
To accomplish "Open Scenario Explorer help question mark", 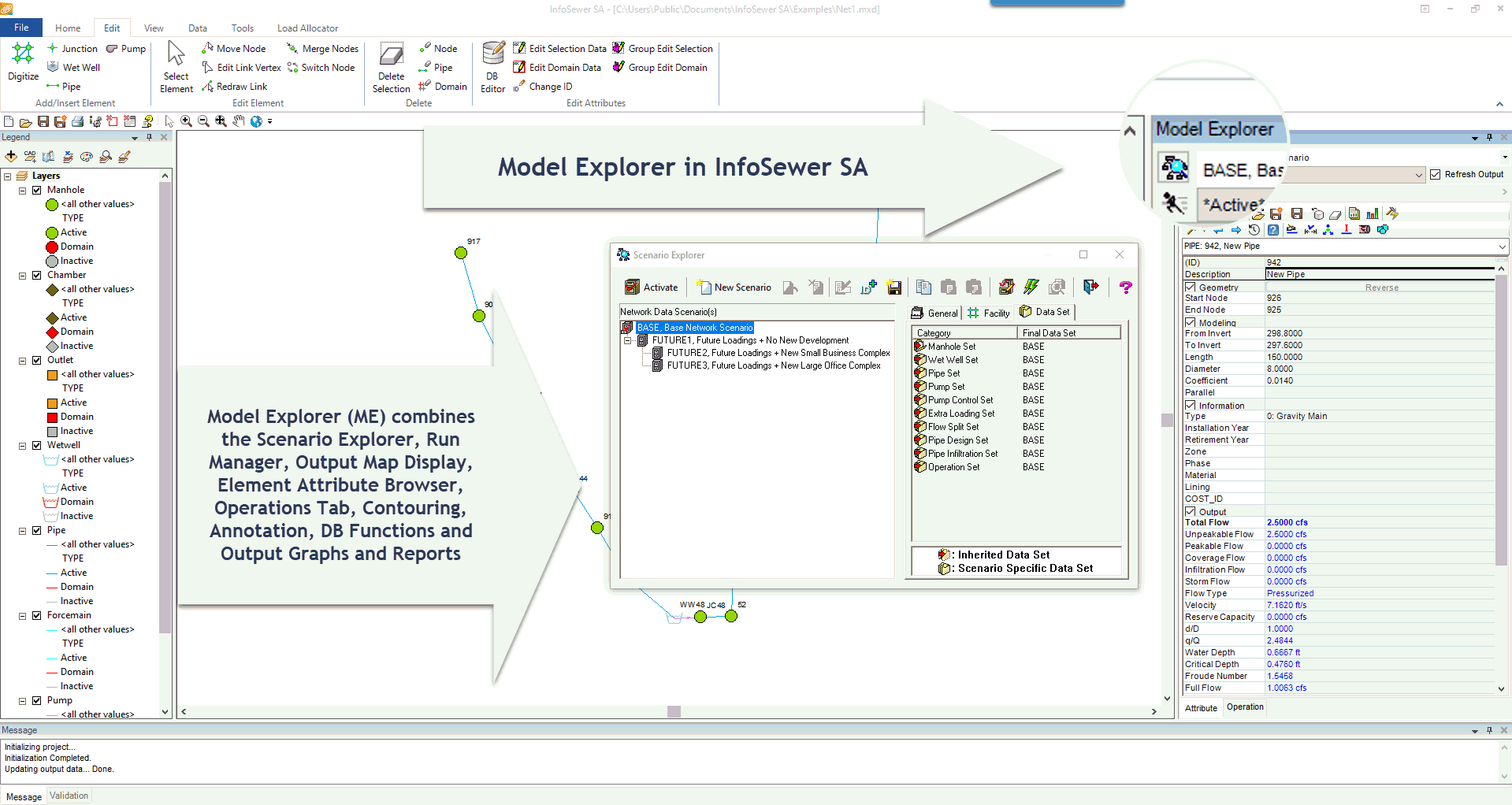I will coord(1126,287).
